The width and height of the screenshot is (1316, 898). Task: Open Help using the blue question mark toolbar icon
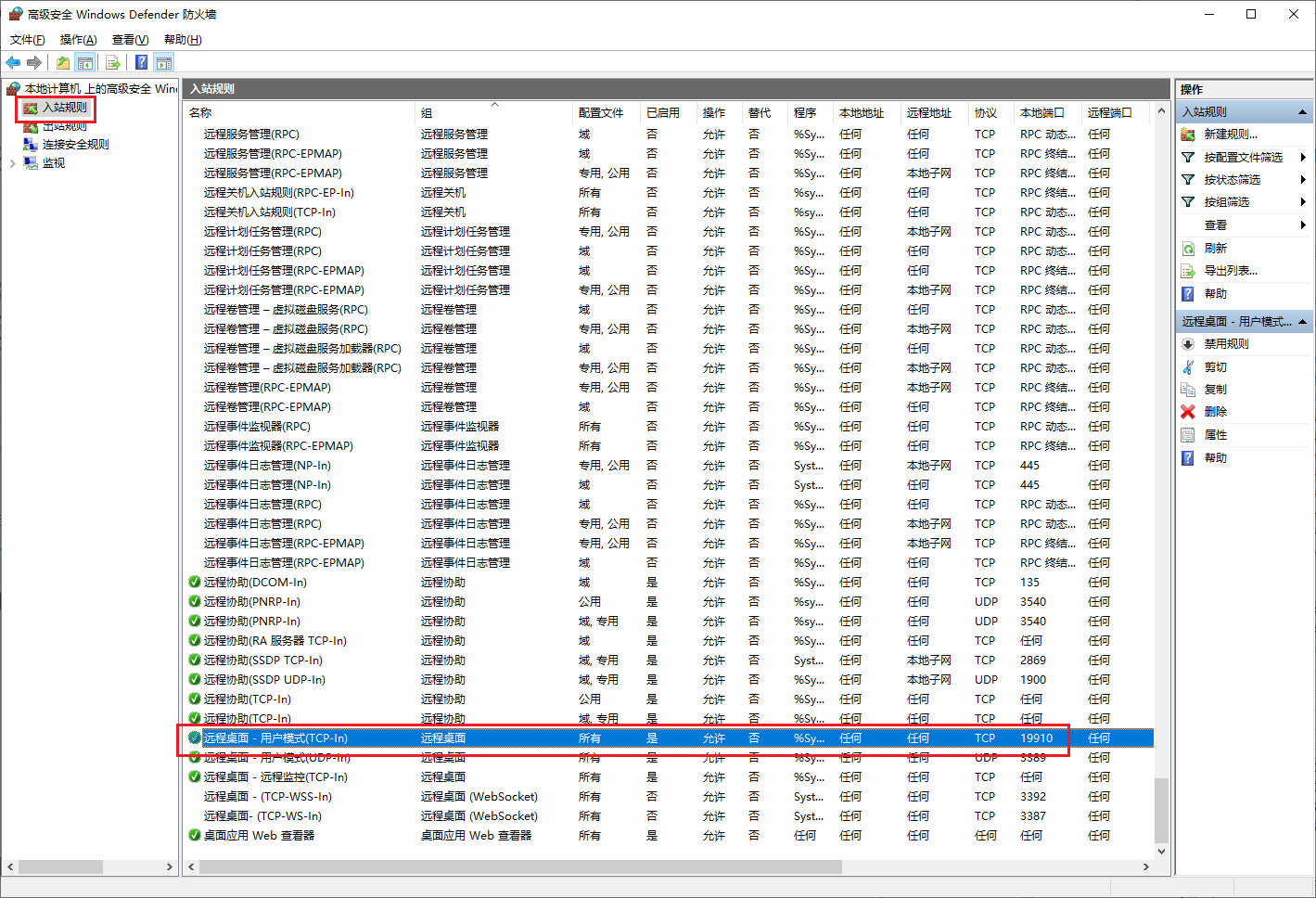[140, 62]
